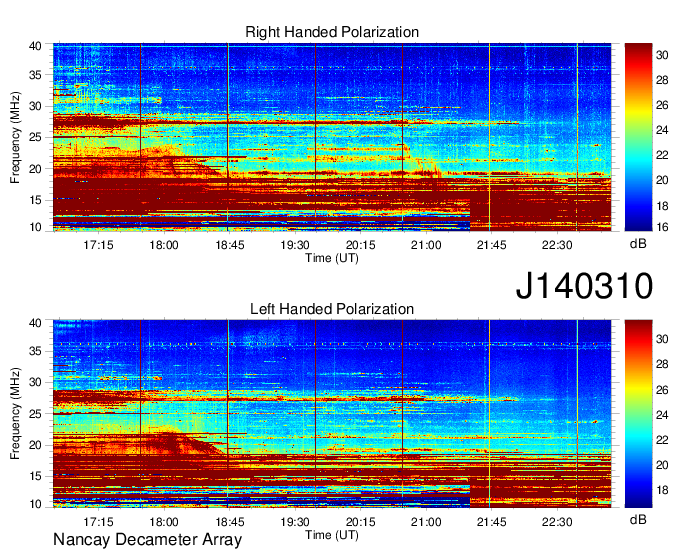Click 20:15 tick on right-handed plot
Screen dimensions: 680x552
tap(361, 245)
